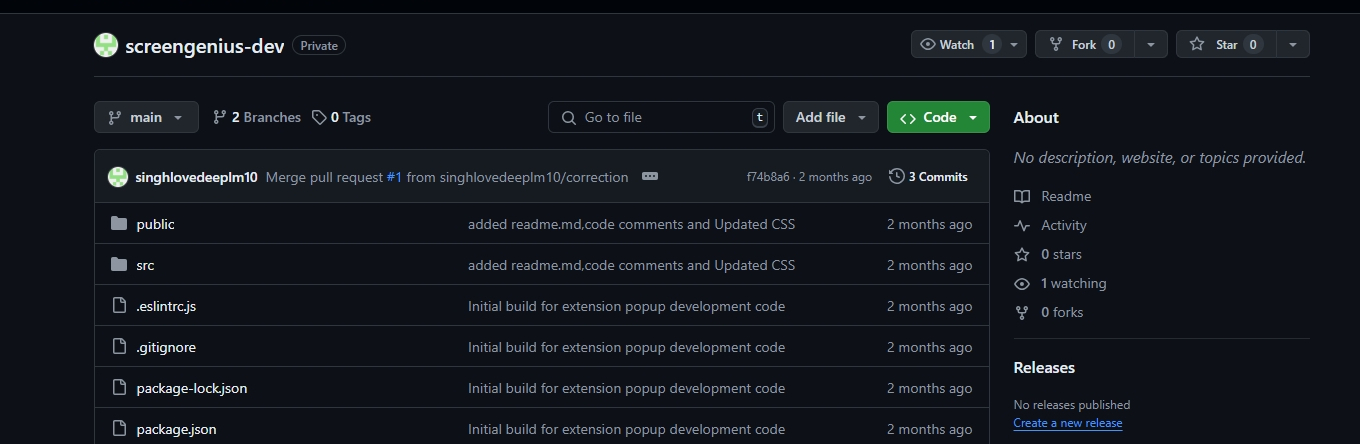View the 3 Commits history
The height and width of the screenshot is (444, 1360).
click(928, 177)
